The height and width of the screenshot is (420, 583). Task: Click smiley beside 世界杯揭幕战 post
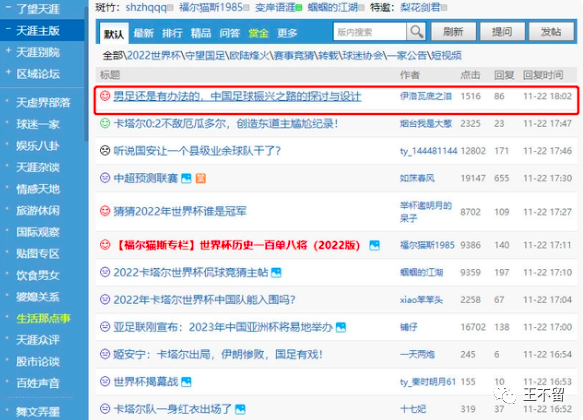coord(105,381)
